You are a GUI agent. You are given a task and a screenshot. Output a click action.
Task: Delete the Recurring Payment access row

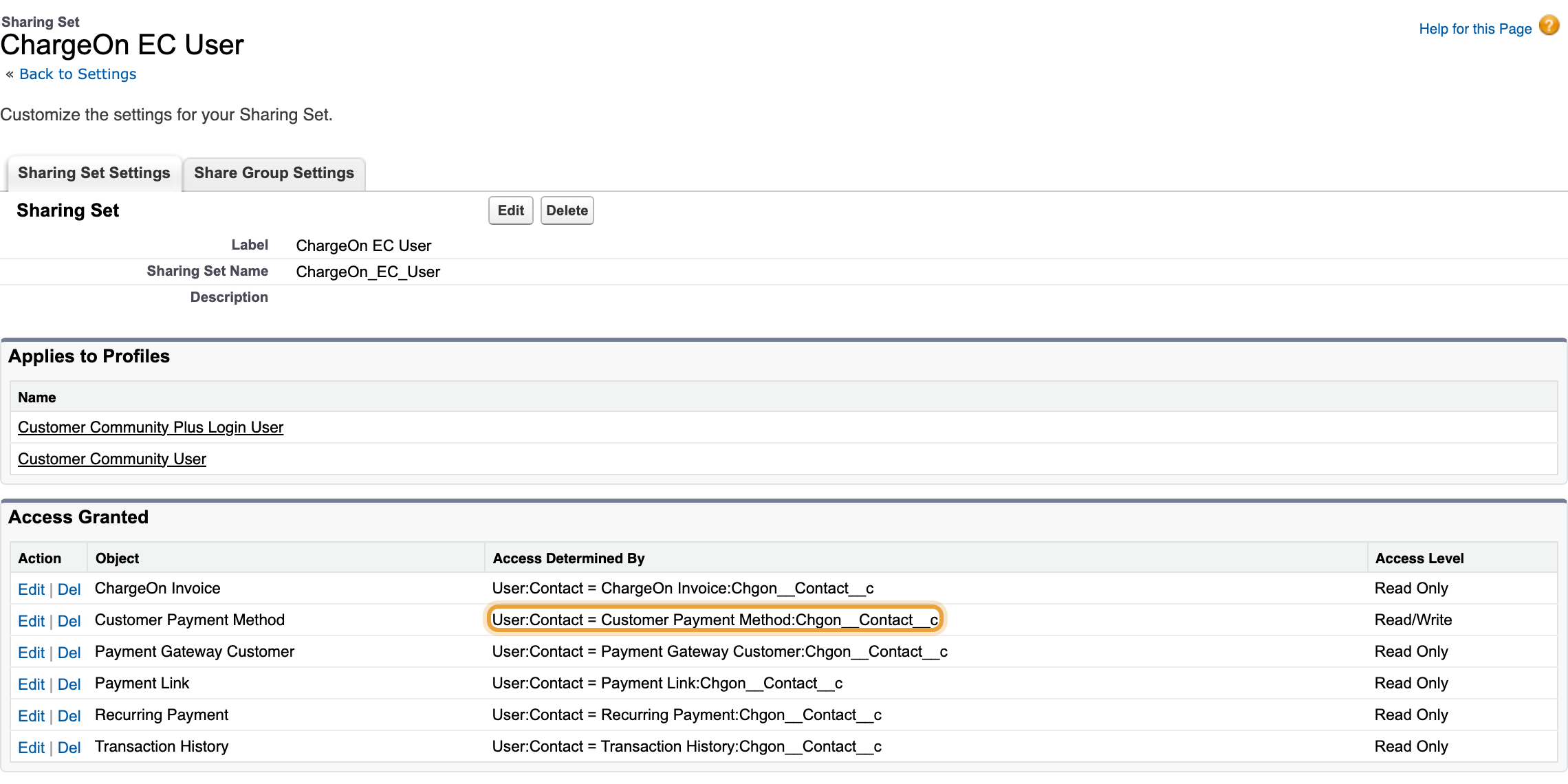pos(69,716)
